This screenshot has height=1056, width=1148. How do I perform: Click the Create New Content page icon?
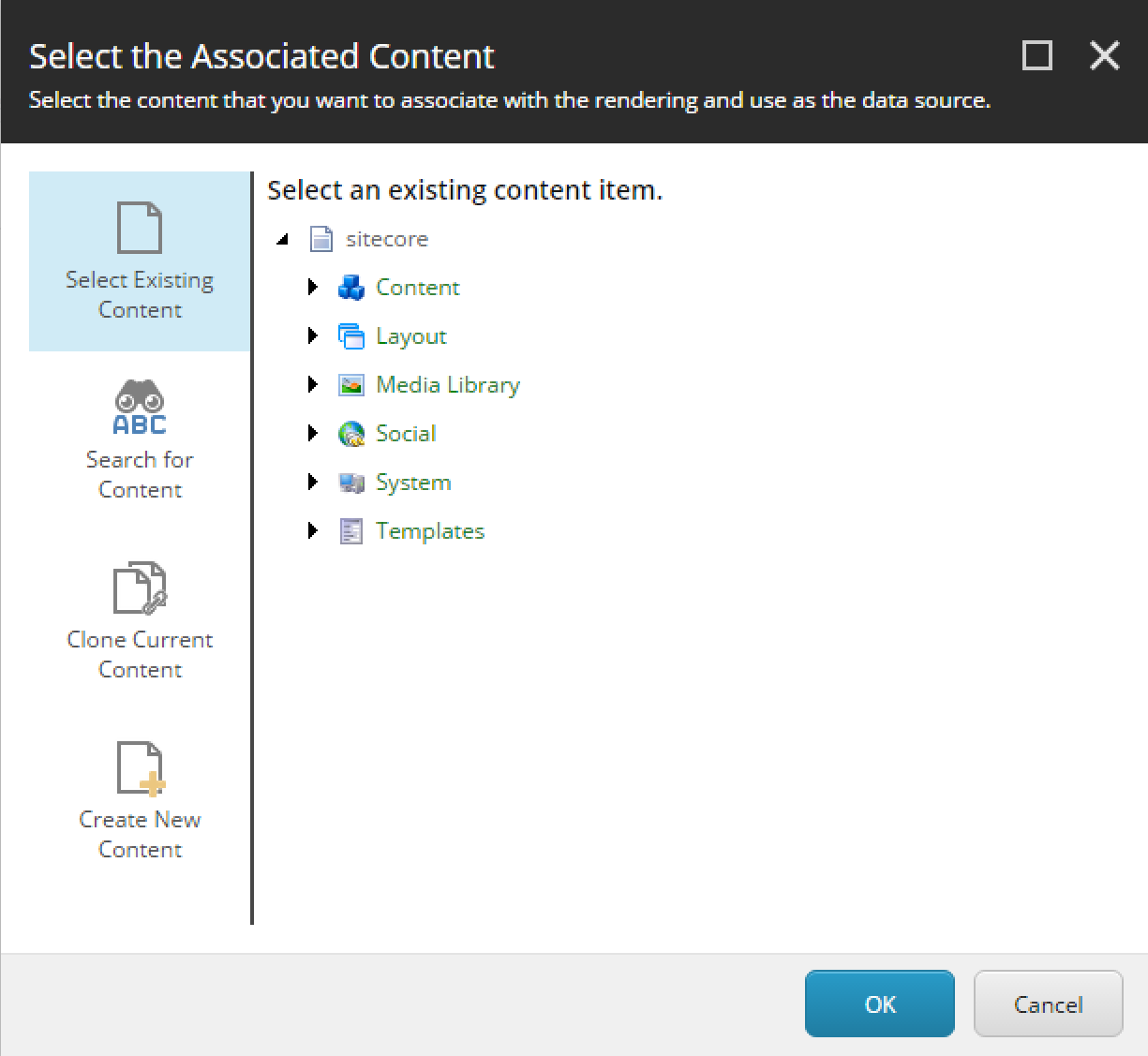click(140, 768)
